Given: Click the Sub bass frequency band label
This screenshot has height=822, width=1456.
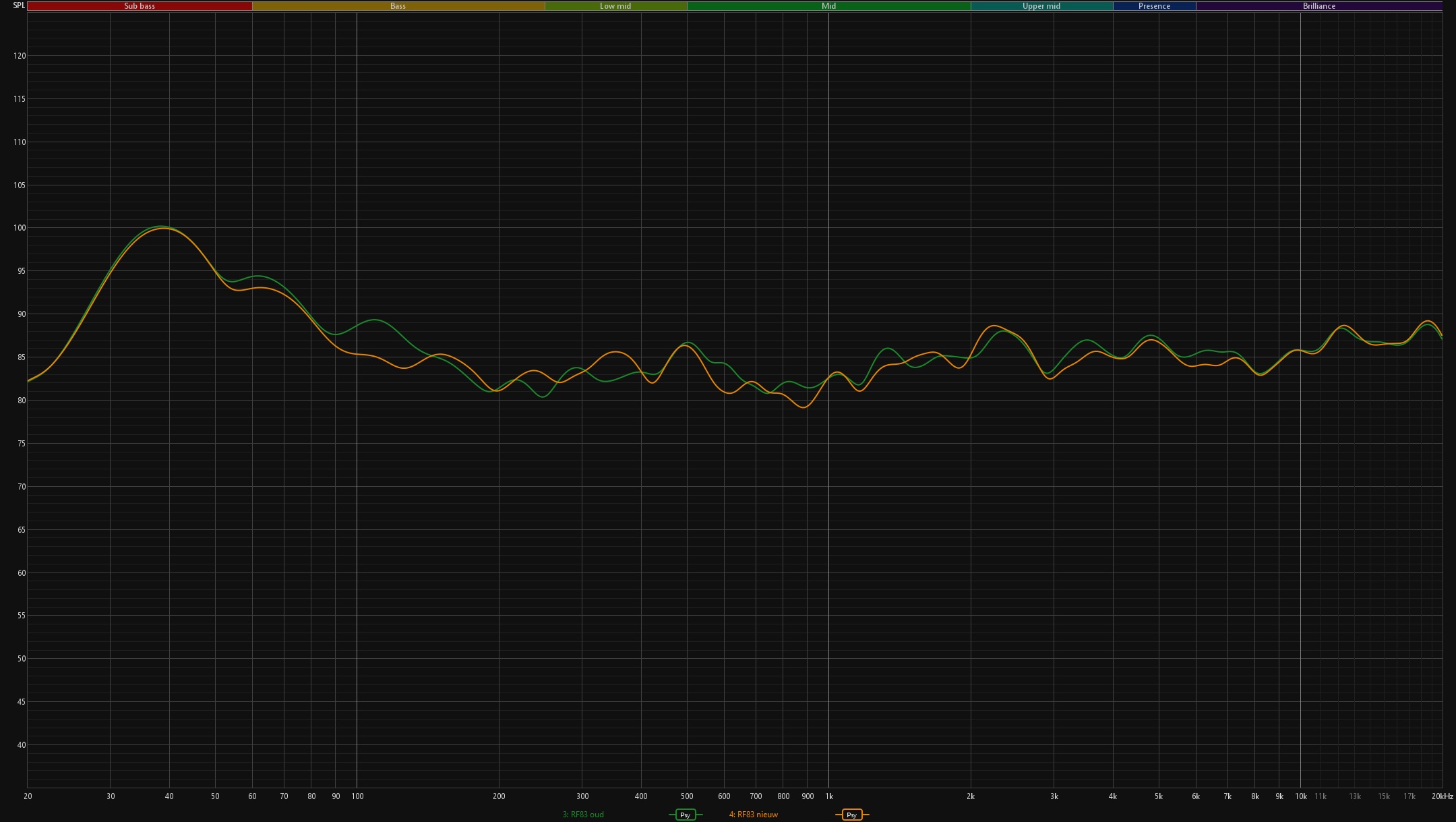Looking at the screenshot, I should click(140, 6).
